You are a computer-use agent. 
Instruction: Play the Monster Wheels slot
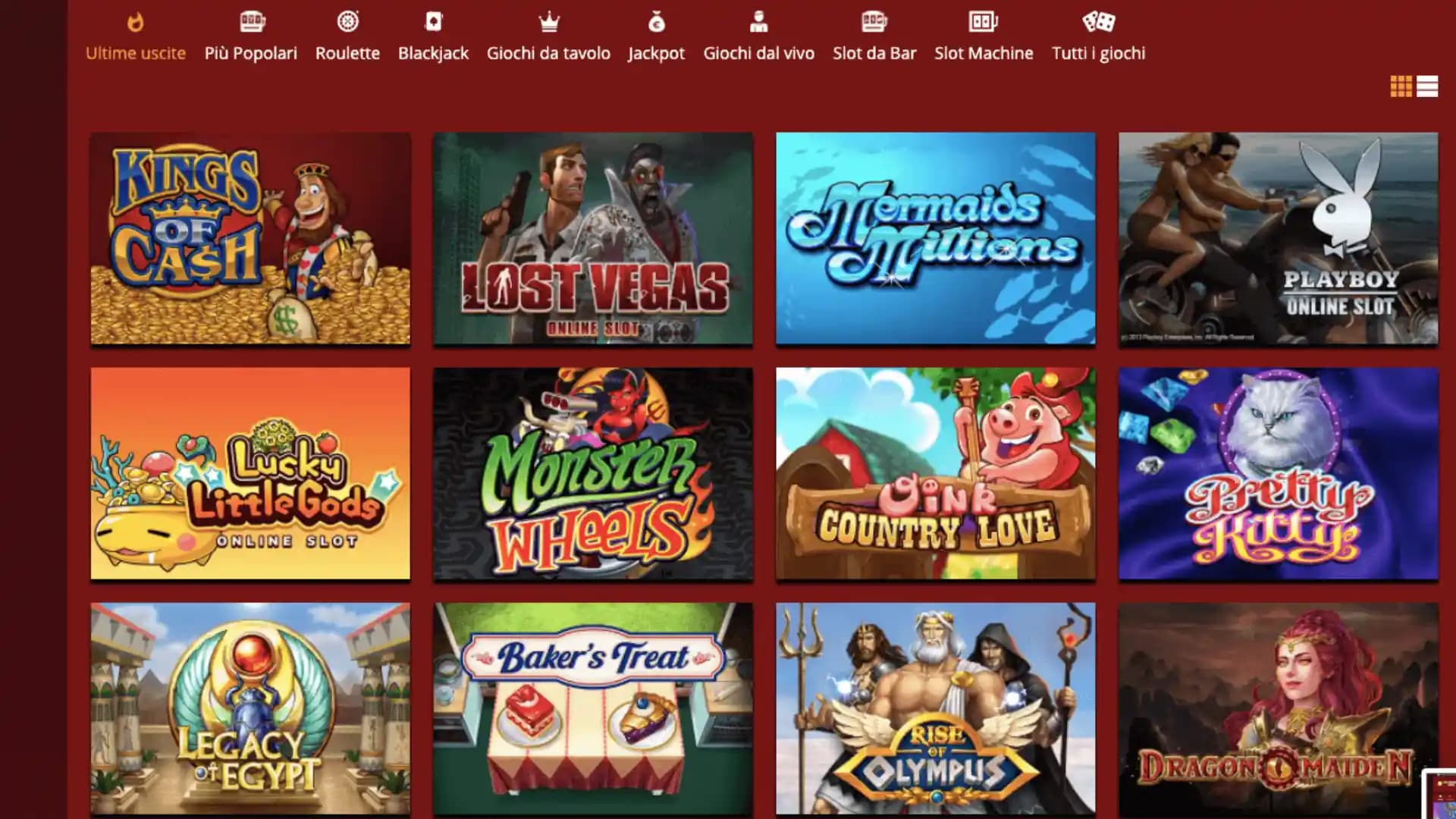pyautogui.click(x=593, y=474)
